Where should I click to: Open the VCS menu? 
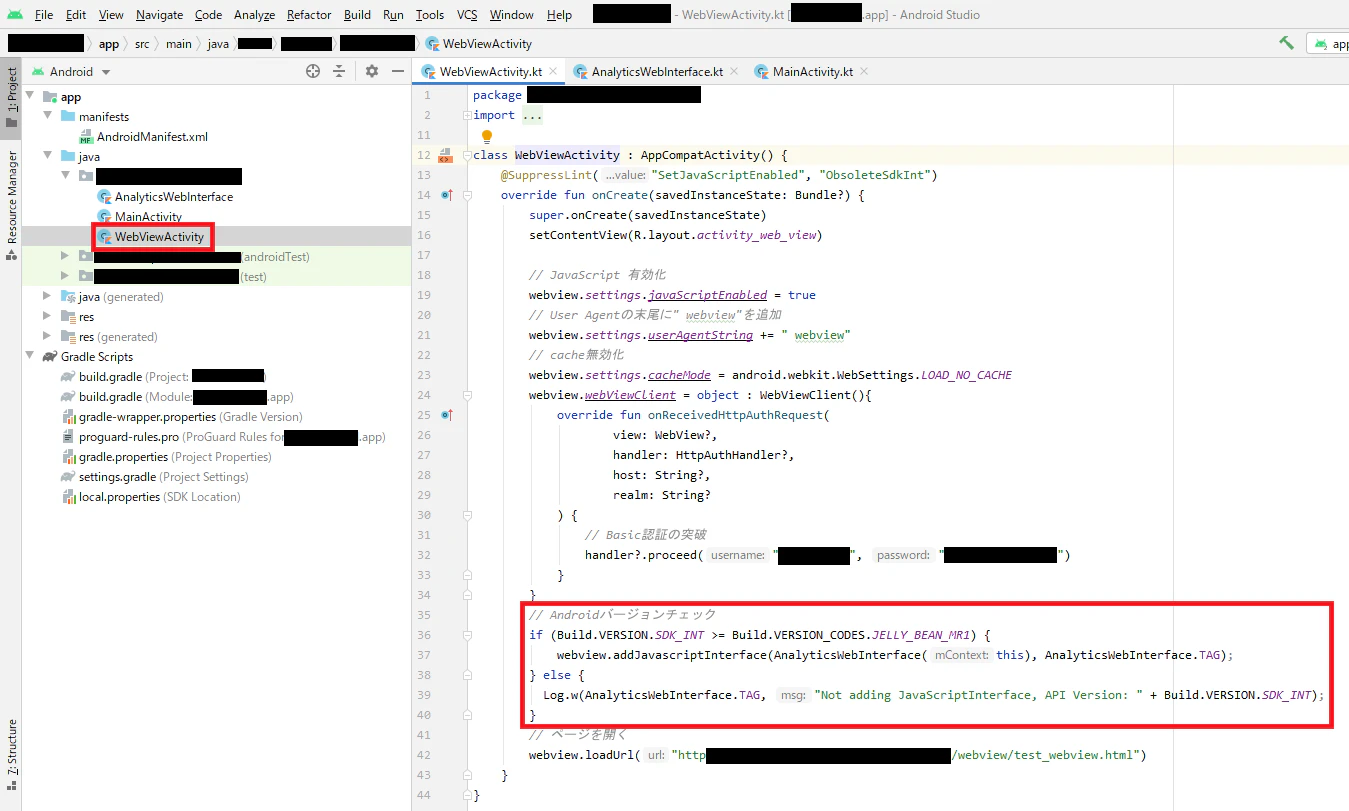click(467, 15)
